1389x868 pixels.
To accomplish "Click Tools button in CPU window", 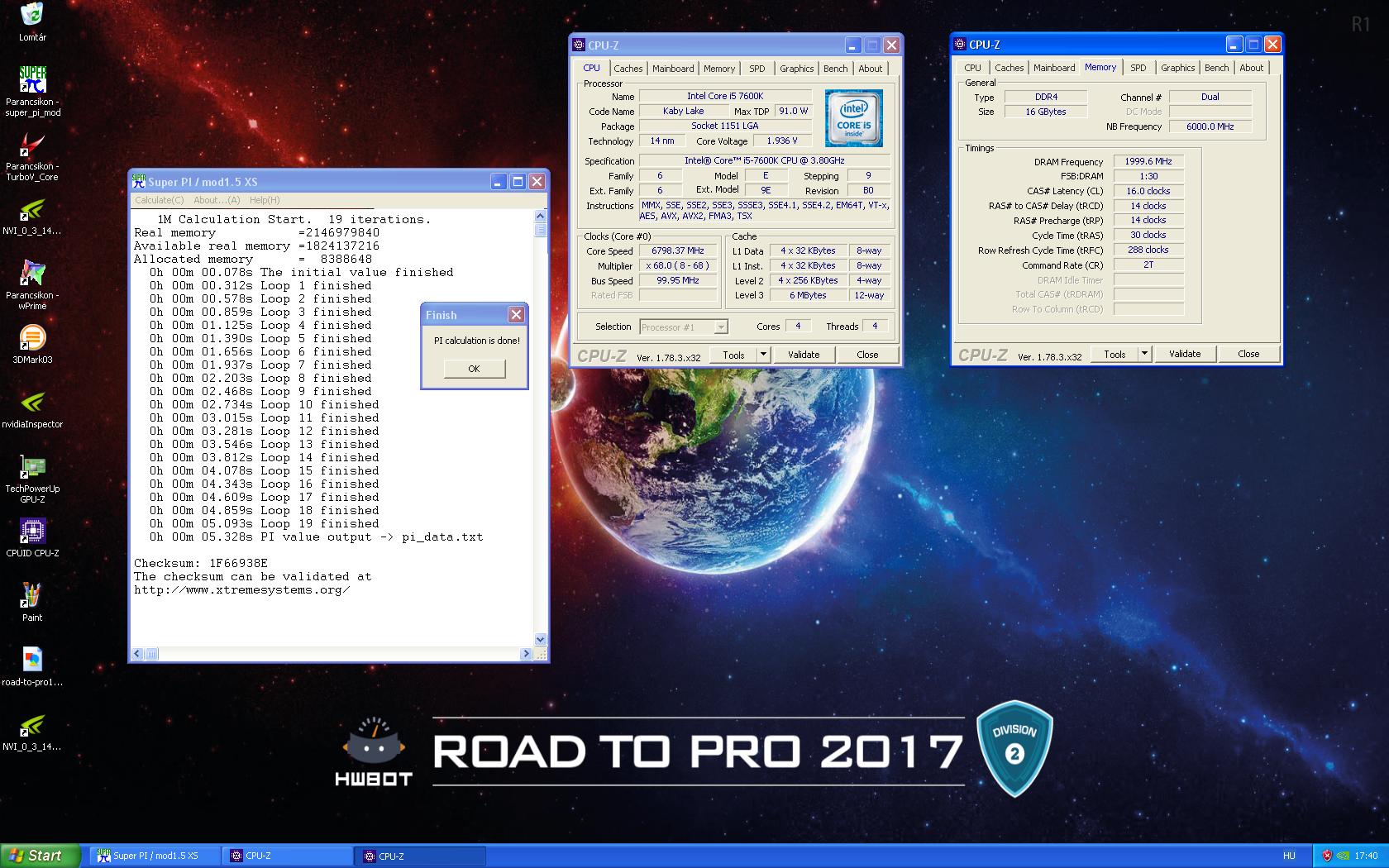I will tap(733, 355).
